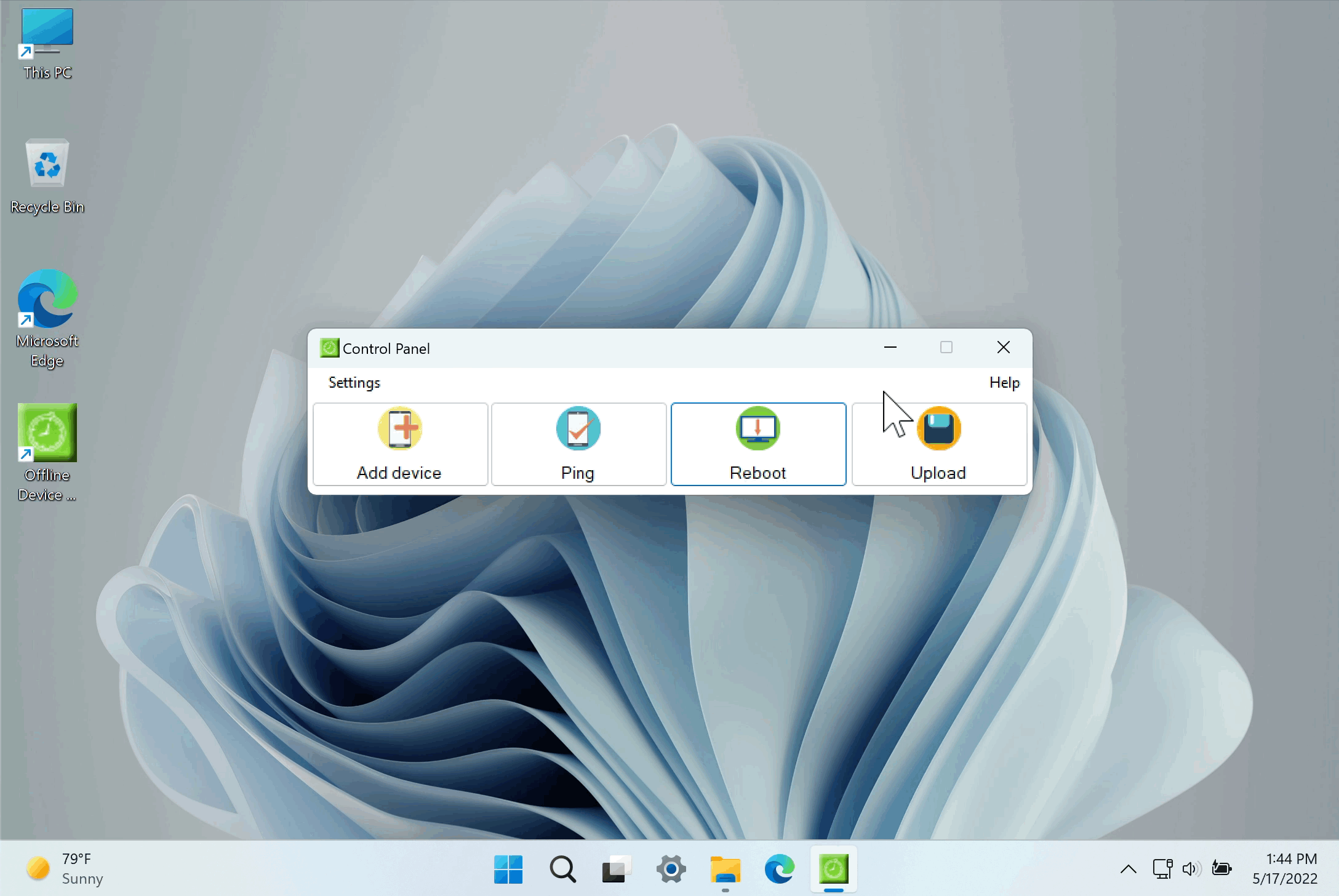Select the Recycle Bin desktop icon

coord(47,177)
